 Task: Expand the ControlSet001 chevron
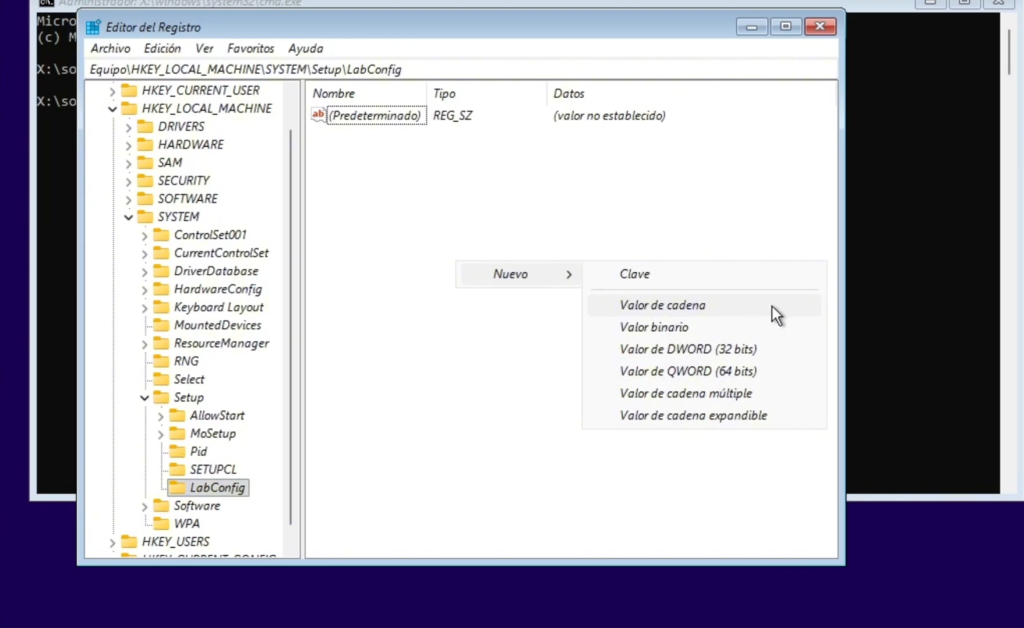pos(144,236)
